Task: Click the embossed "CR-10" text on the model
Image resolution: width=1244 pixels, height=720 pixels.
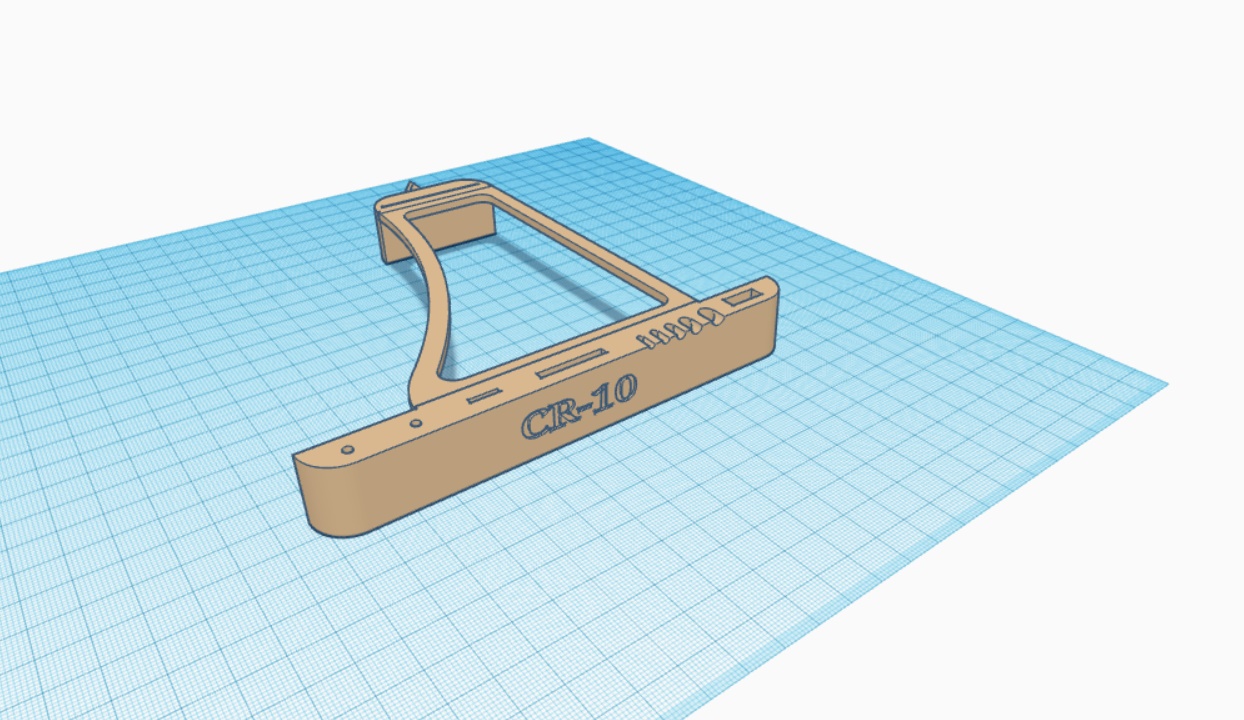Action: pos(579,408)
